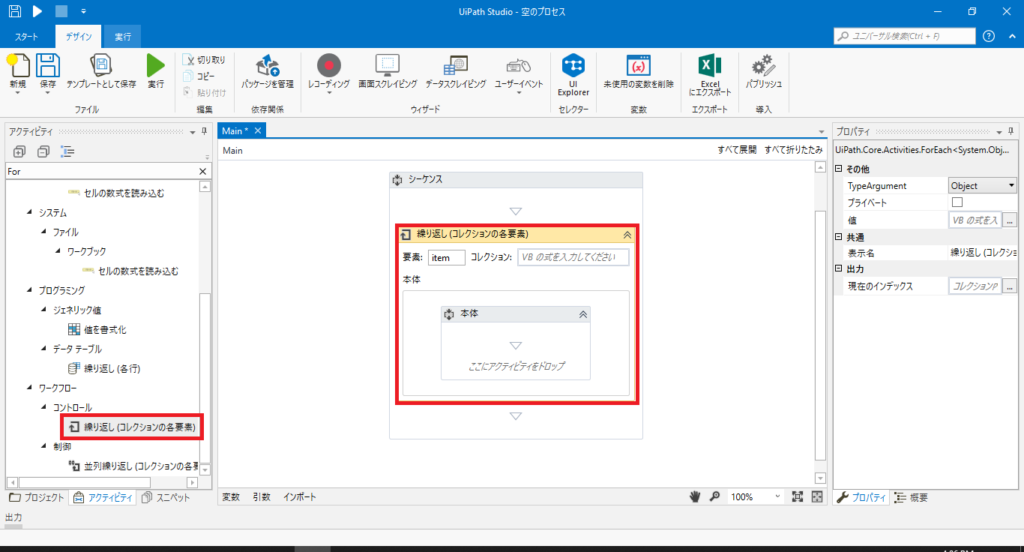Open the 変数 variables panel
1024x552 pixels.
(x=231, y=497)
